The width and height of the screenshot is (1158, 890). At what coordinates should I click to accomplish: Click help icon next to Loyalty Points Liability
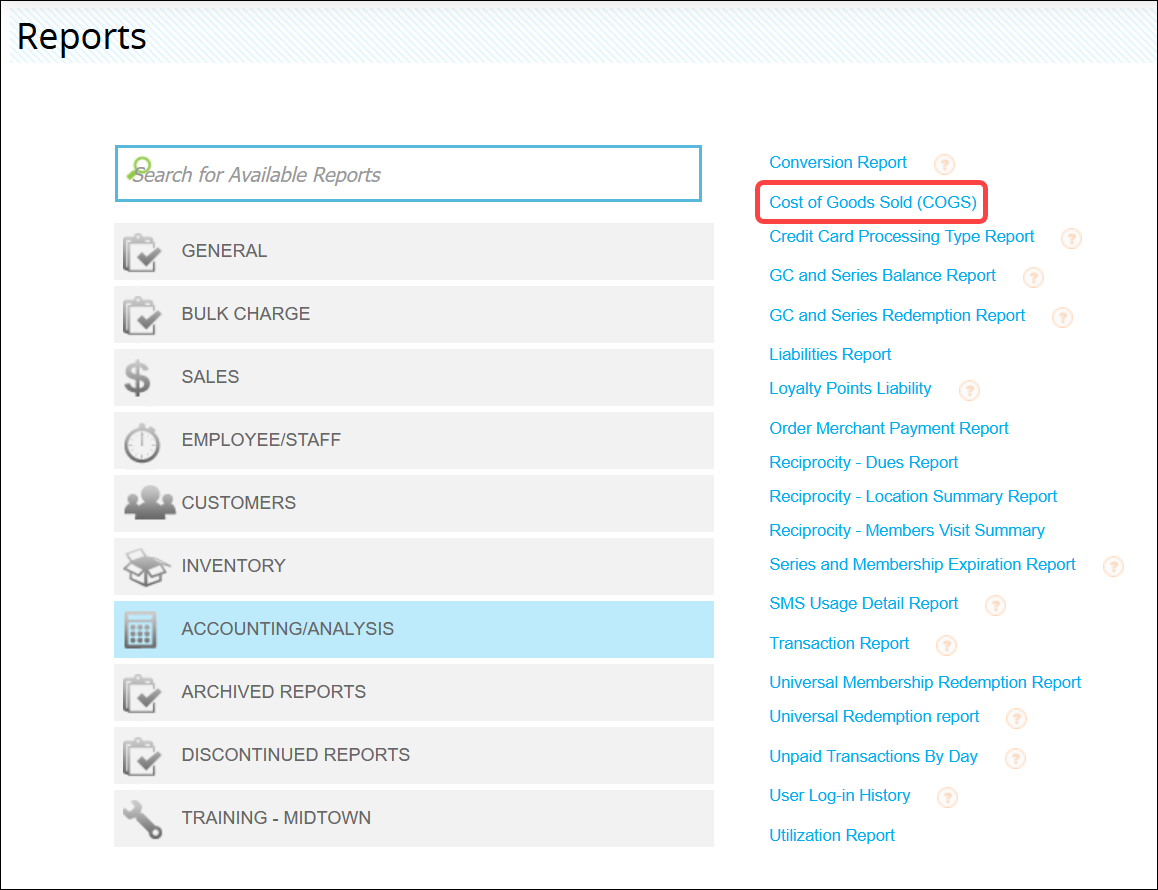[968, 390]
